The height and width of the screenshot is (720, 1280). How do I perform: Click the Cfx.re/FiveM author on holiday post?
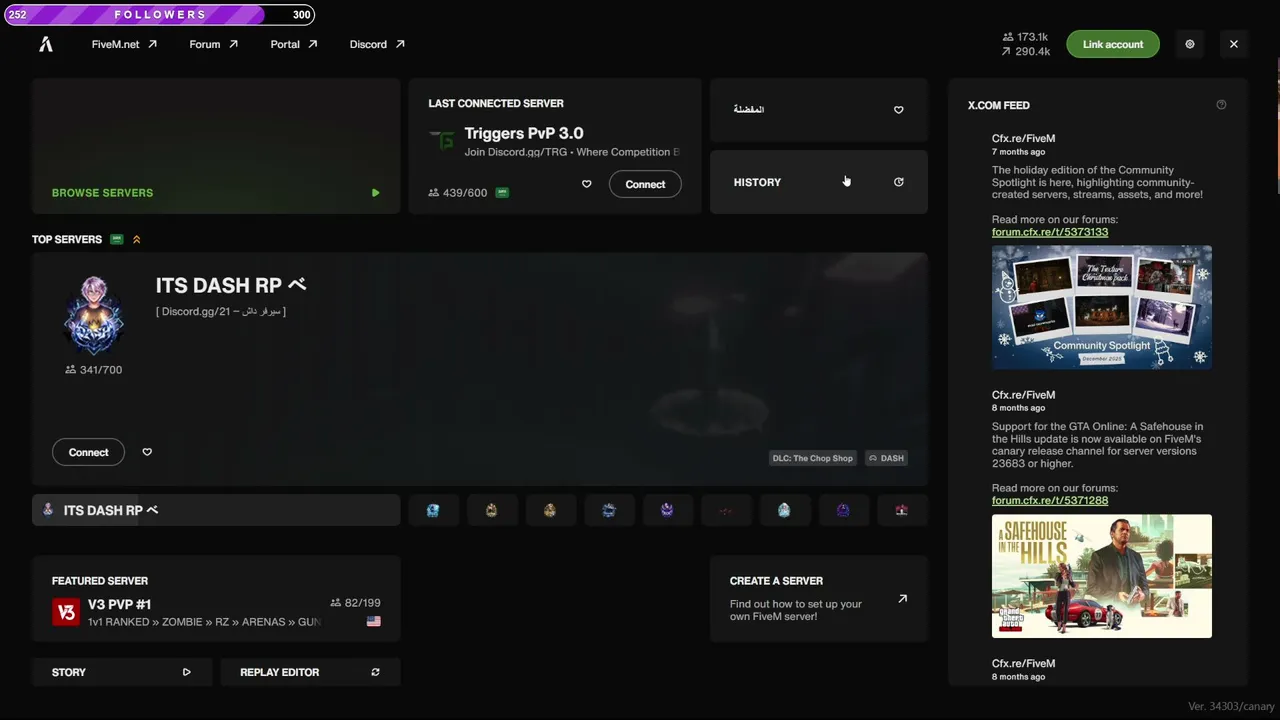click(1023, 139)
